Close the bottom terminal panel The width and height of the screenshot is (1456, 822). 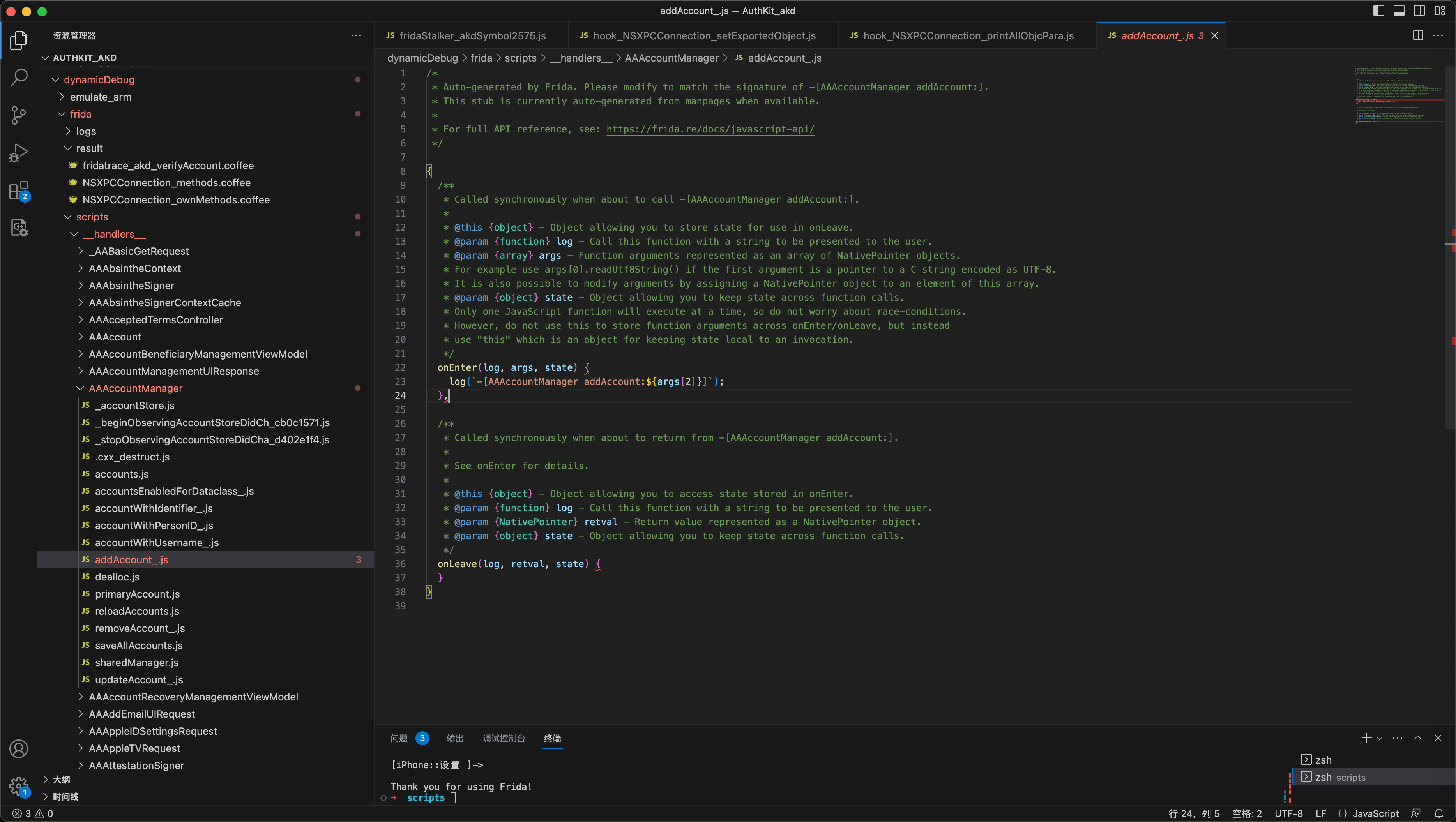[1438, 738]
